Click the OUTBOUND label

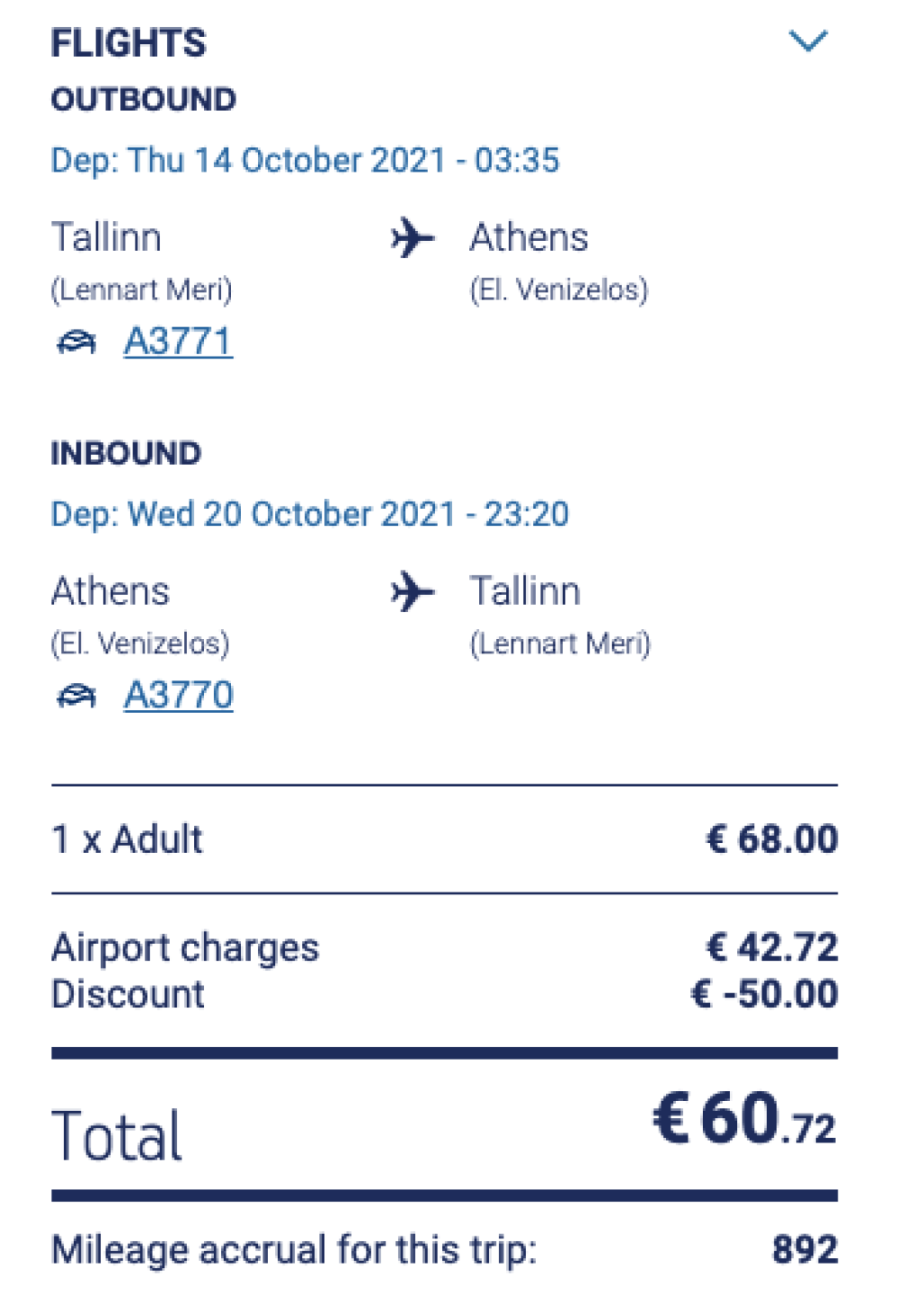click(x=143, y=99)
